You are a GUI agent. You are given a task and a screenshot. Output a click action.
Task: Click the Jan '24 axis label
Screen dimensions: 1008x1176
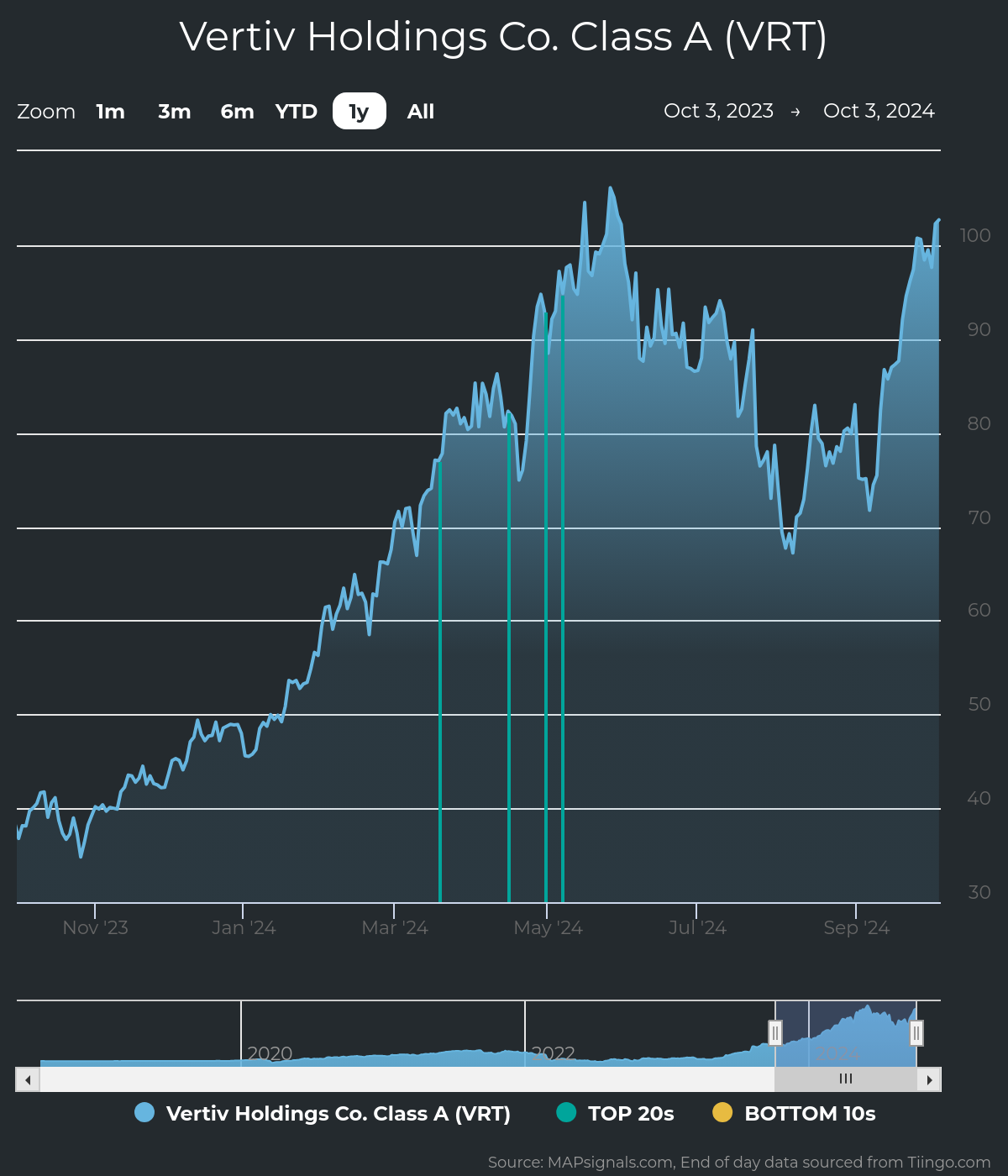(244, 927)
